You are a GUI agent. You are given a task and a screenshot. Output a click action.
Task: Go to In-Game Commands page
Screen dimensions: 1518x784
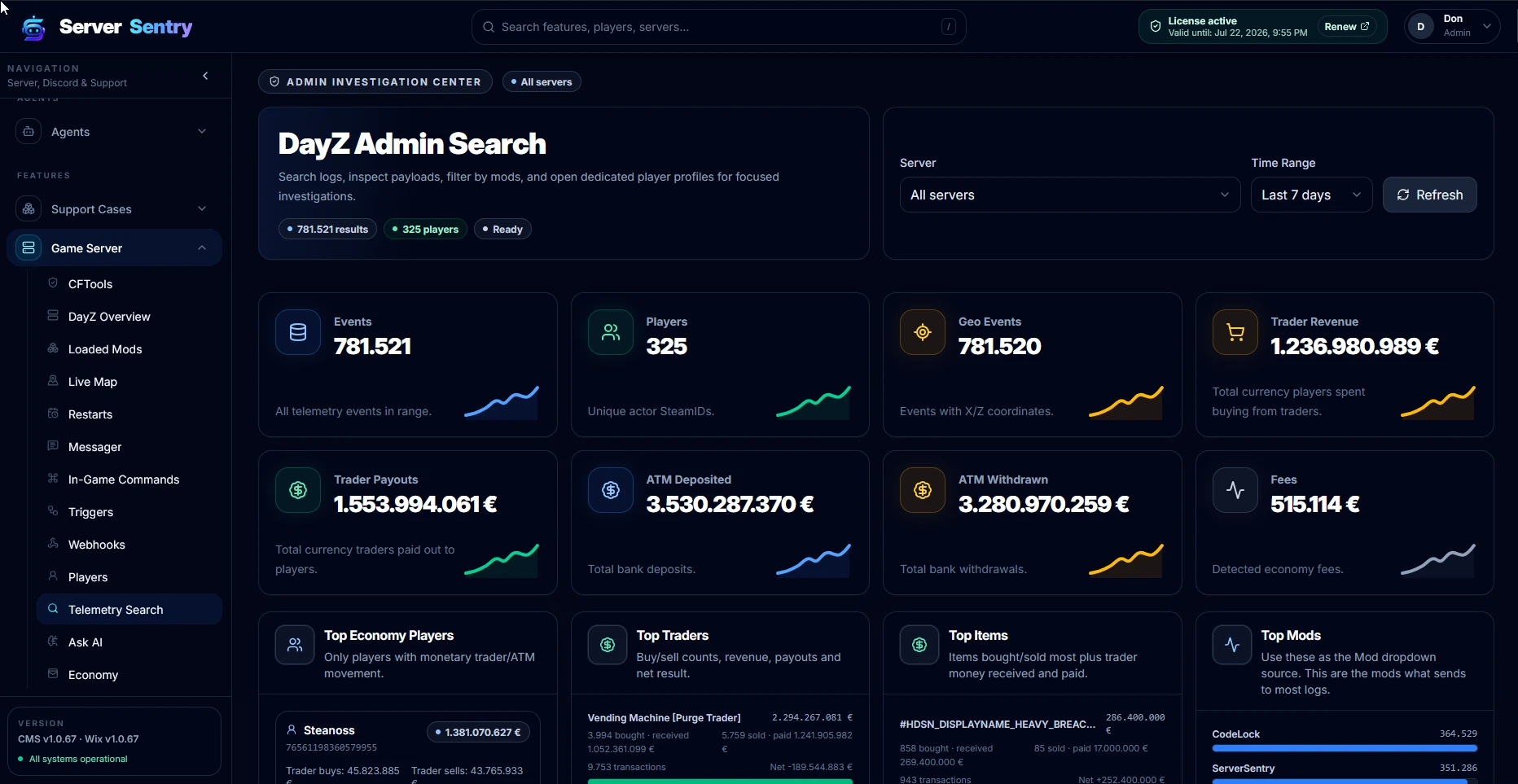click(x=124, y=480)
